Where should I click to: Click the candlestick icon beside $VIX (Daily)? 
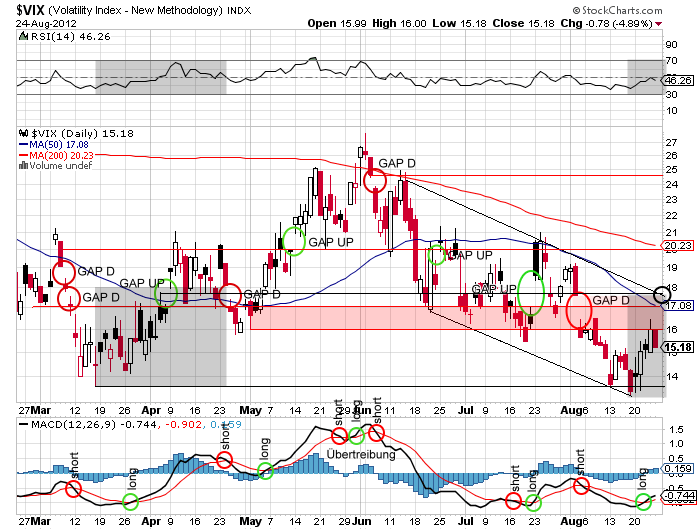pos(24,133)
